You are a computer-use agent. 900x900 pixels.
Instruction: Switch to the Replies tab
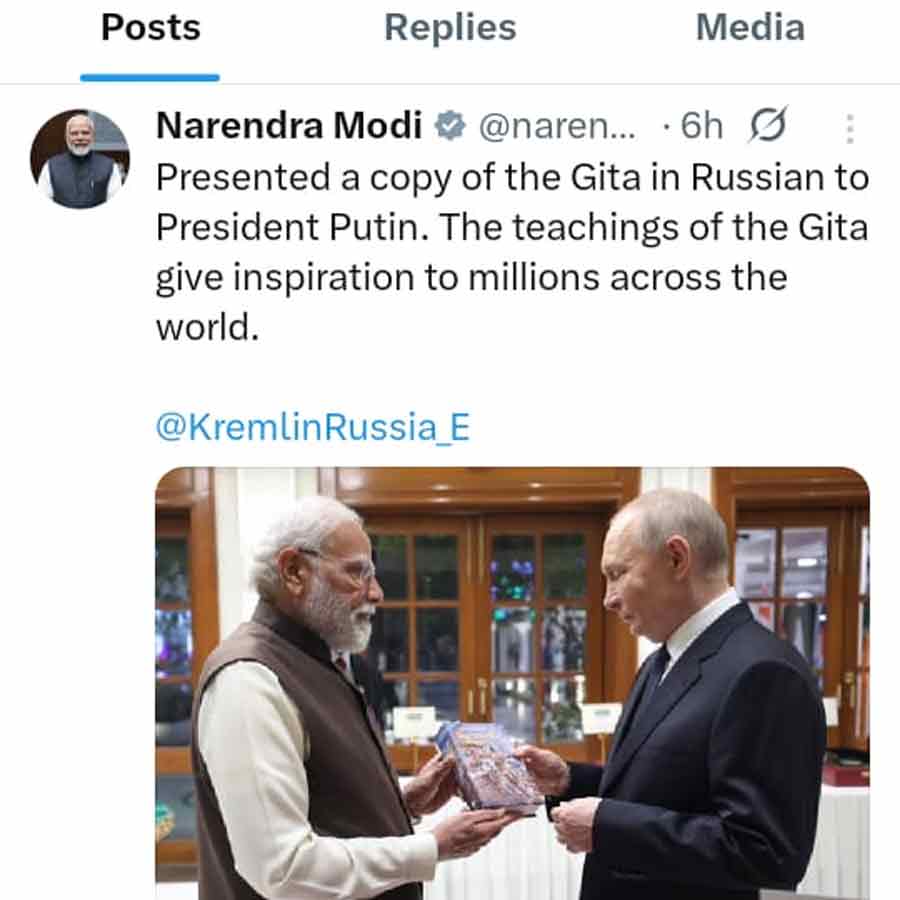450,28
